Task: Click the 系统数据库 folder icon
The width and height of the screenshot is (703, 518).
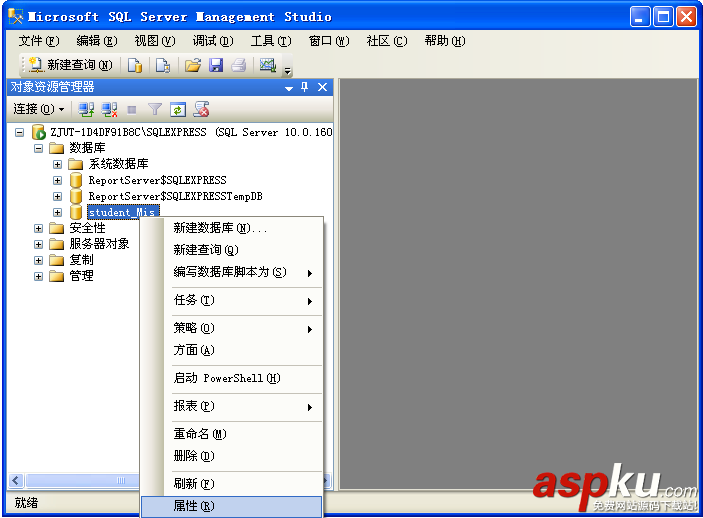Action: pyautogui.click(x=76, y=164)
